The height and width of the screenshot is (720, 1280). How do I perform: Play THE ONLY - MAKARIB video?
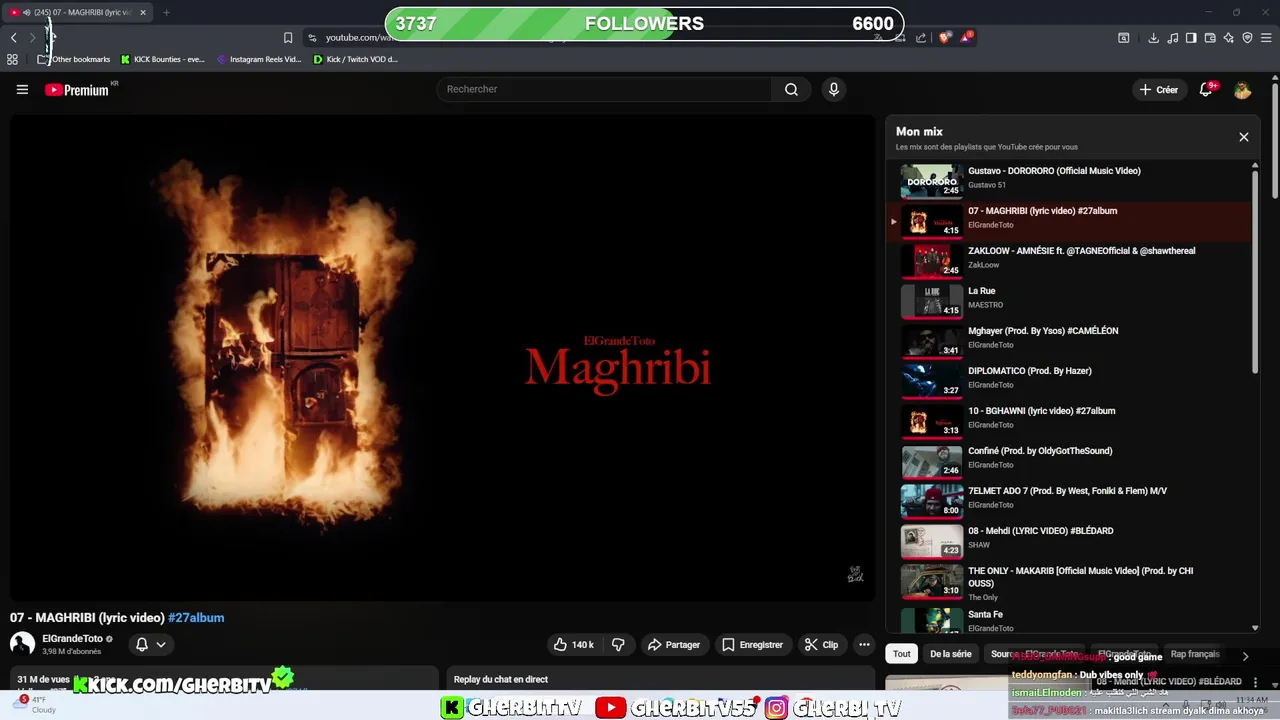click(1069, 582)
